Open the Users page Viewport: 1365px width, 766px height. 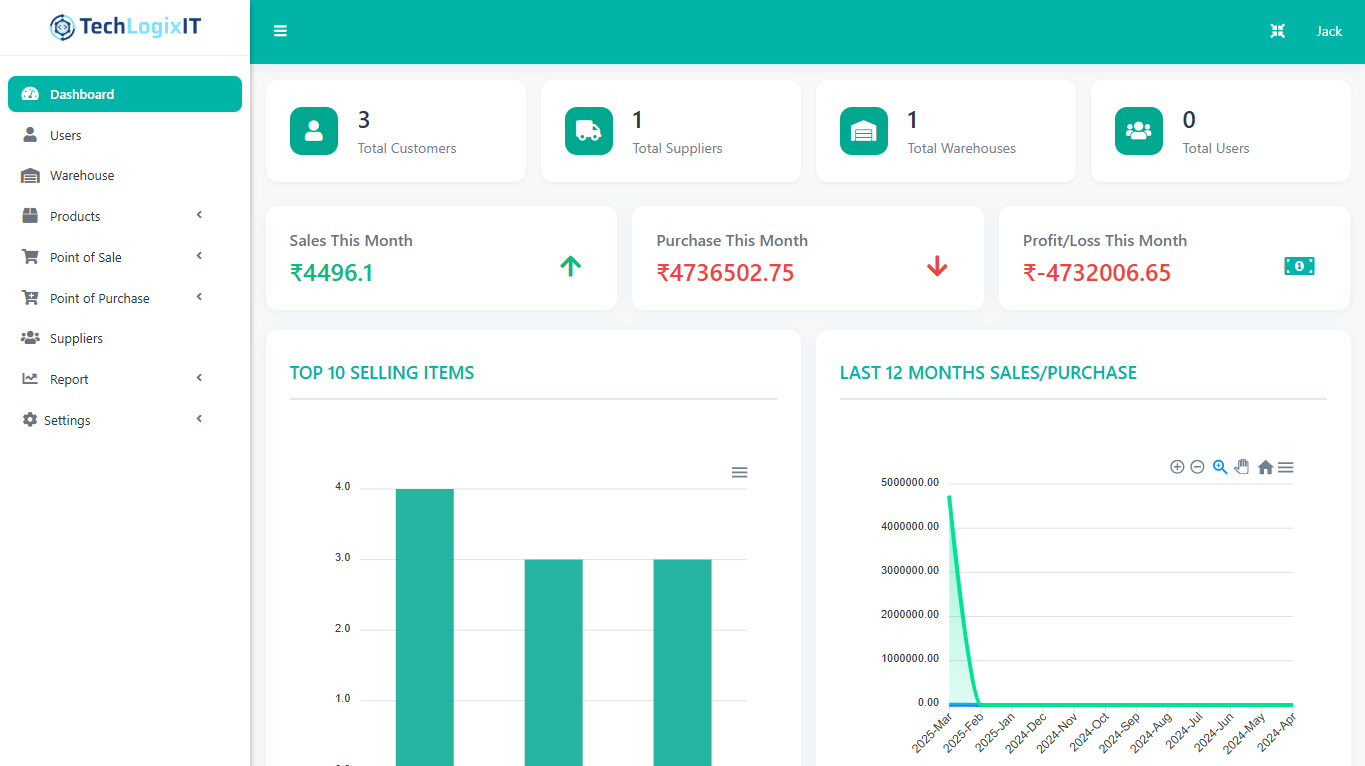(66, 135)
